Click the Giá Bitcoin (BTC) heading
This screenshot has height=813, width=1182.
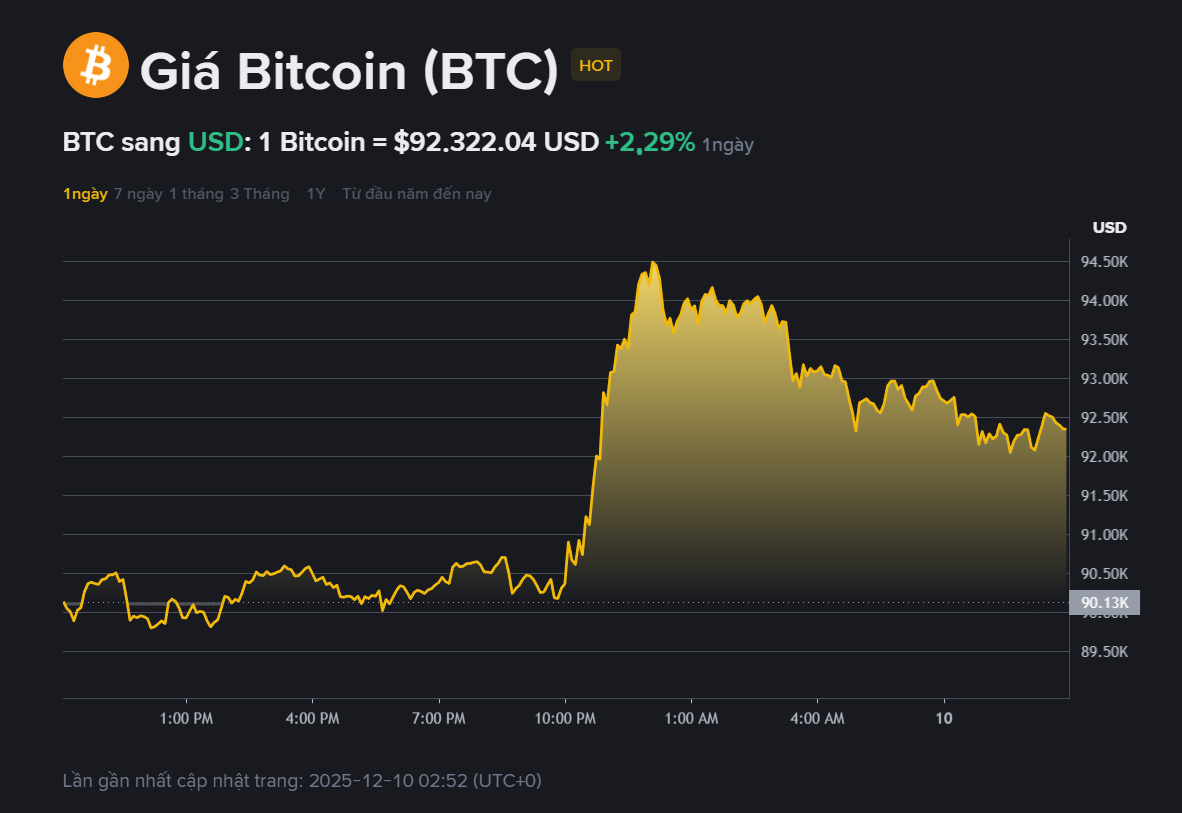tap(348, 71)
